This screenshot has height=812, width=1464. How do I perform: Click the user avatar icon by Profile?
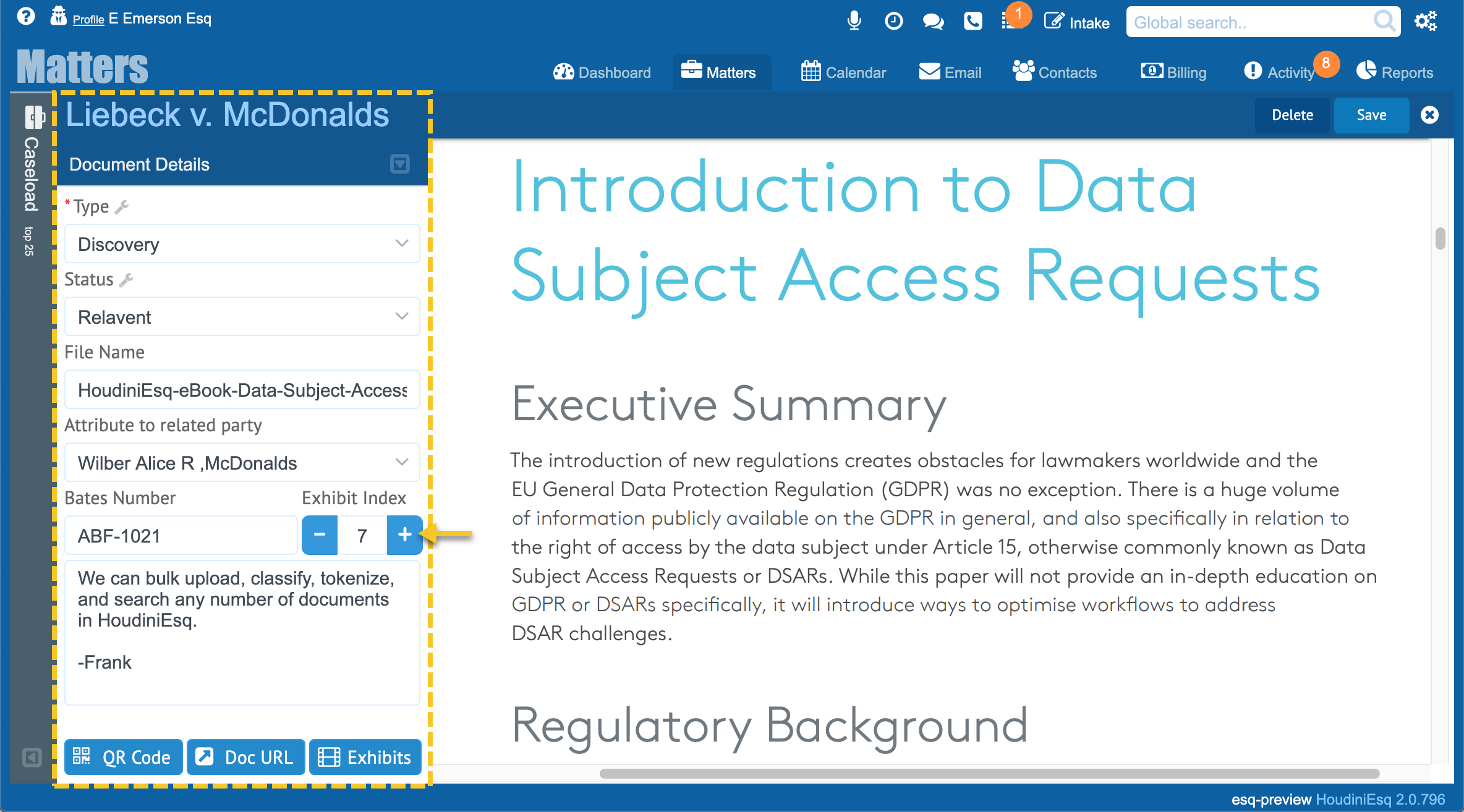[58, 16]
